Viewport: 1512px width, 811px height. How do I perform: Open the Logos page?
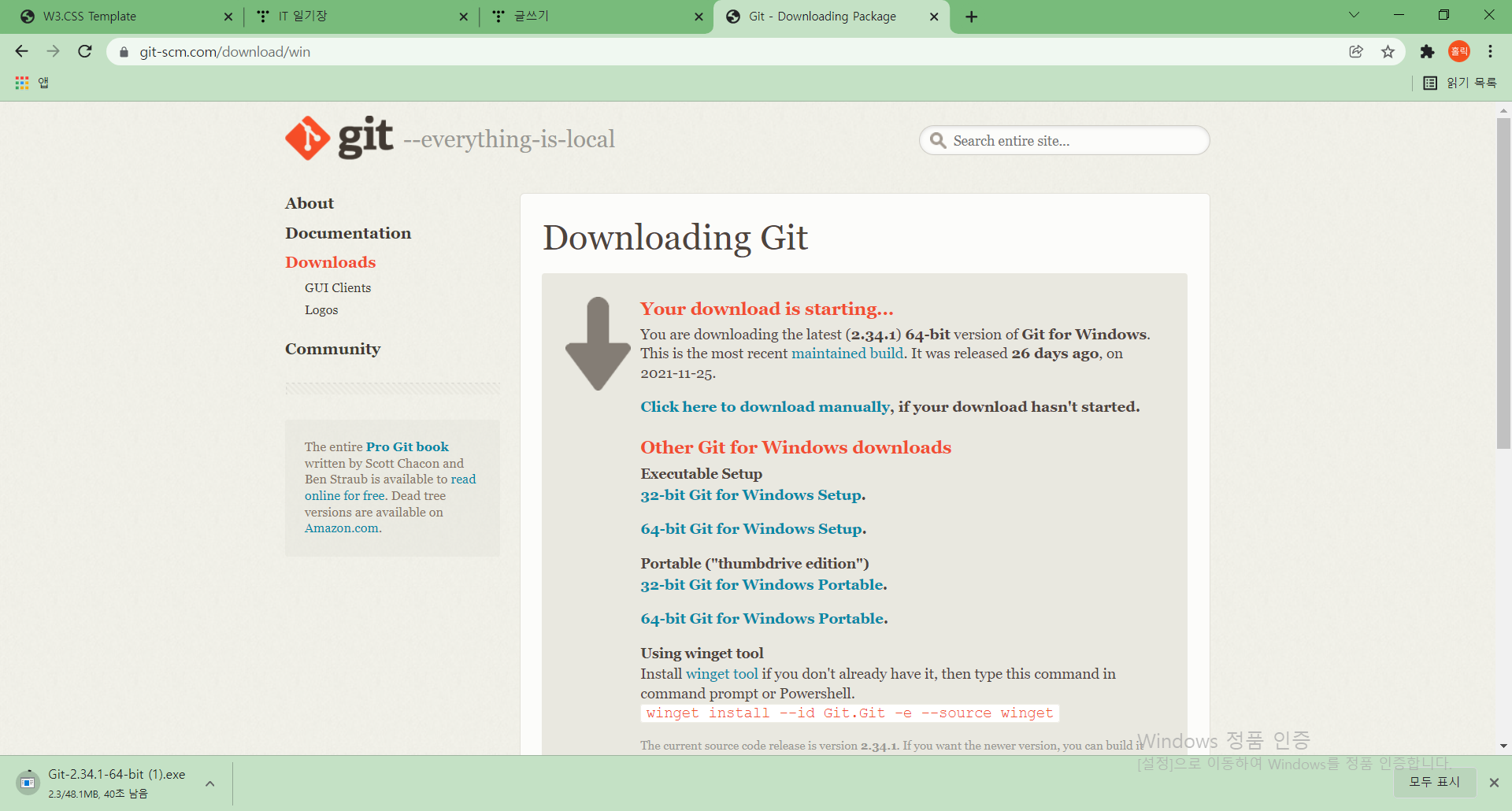point(321,310)
